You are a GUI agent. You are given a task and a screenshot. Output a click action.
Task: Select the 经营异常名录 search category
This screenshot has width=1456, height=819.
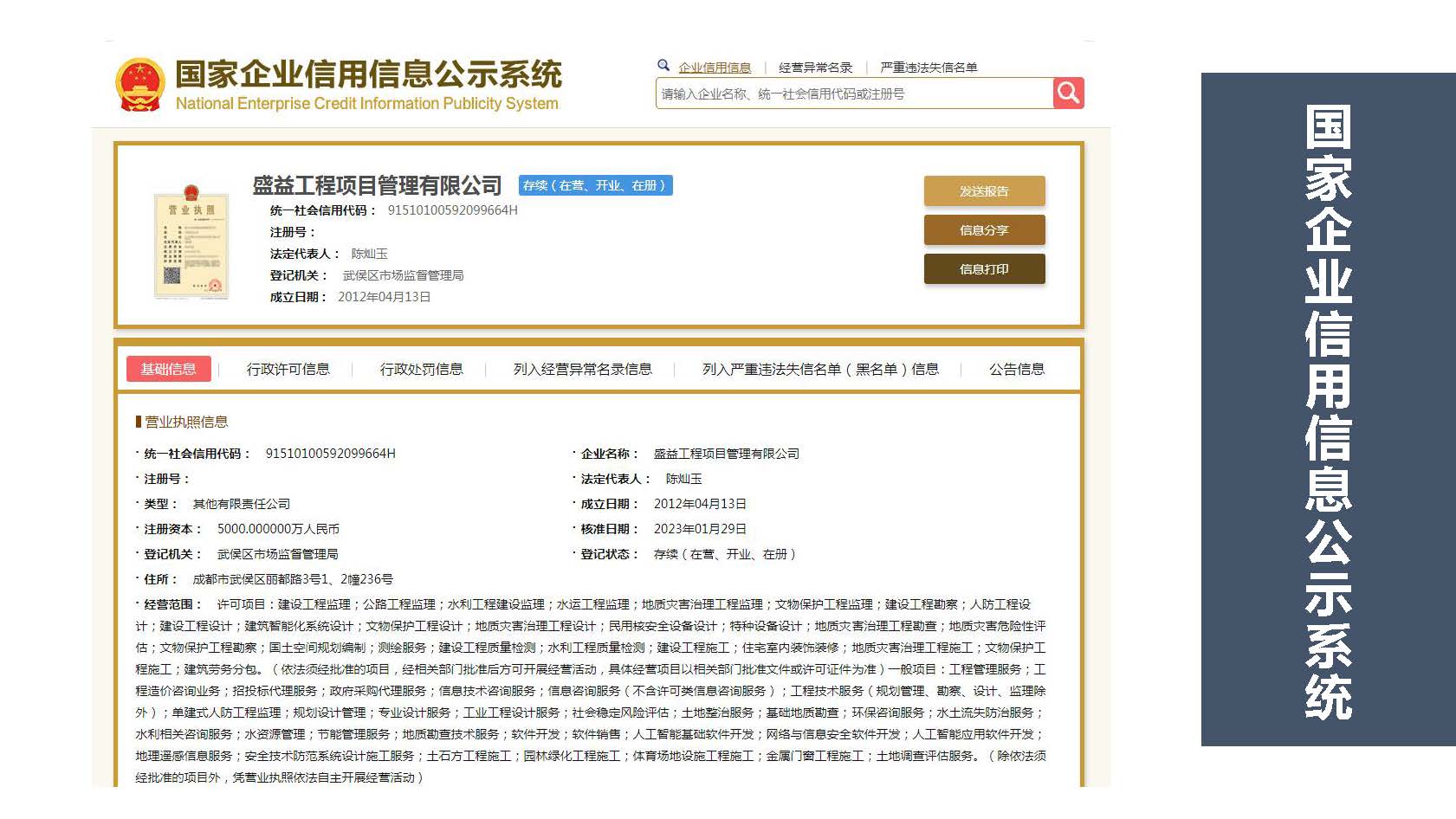(815, 68)
